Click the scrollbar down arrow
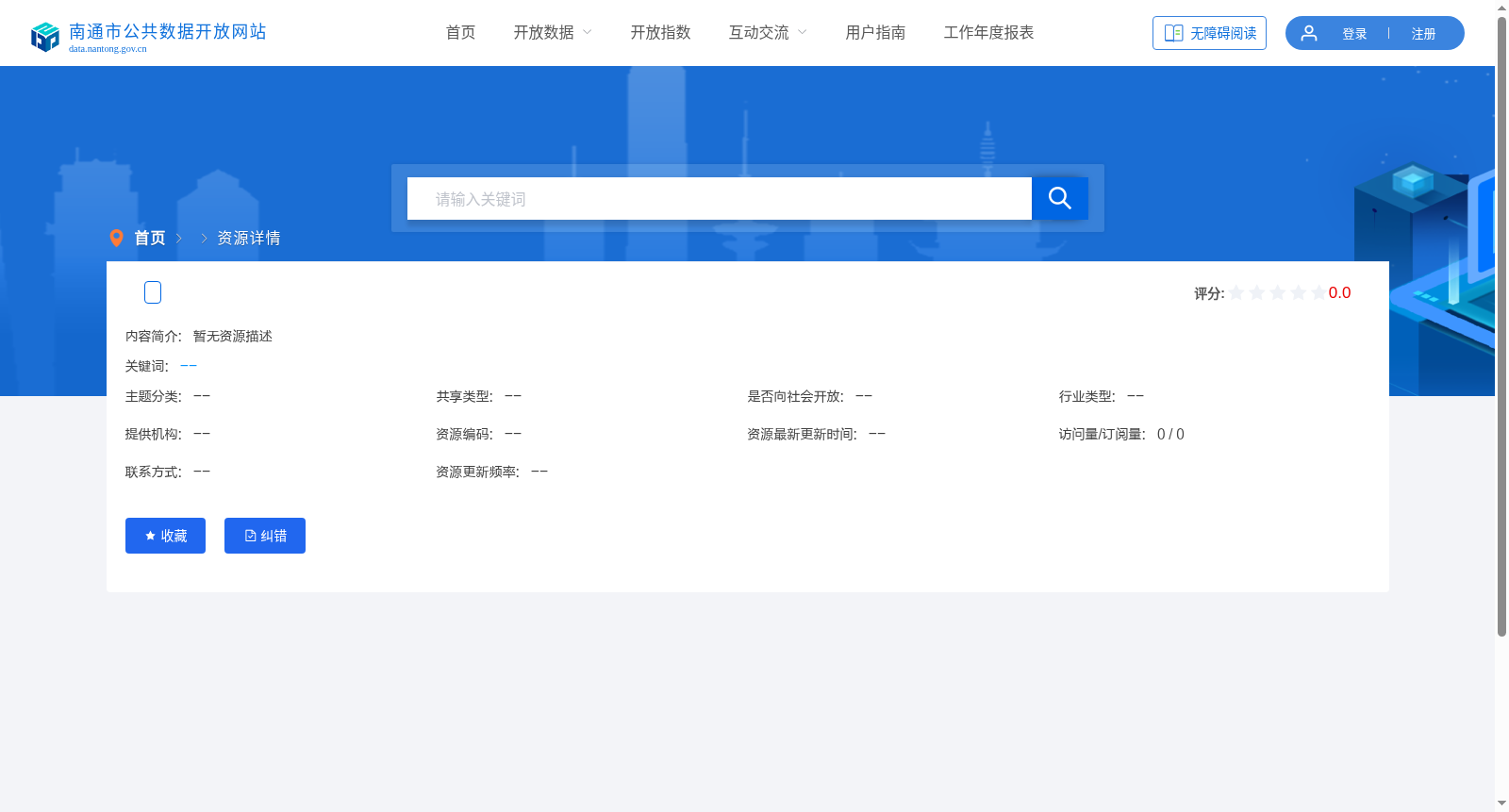The image size is (1509, 812). [x=1501, y=804]
